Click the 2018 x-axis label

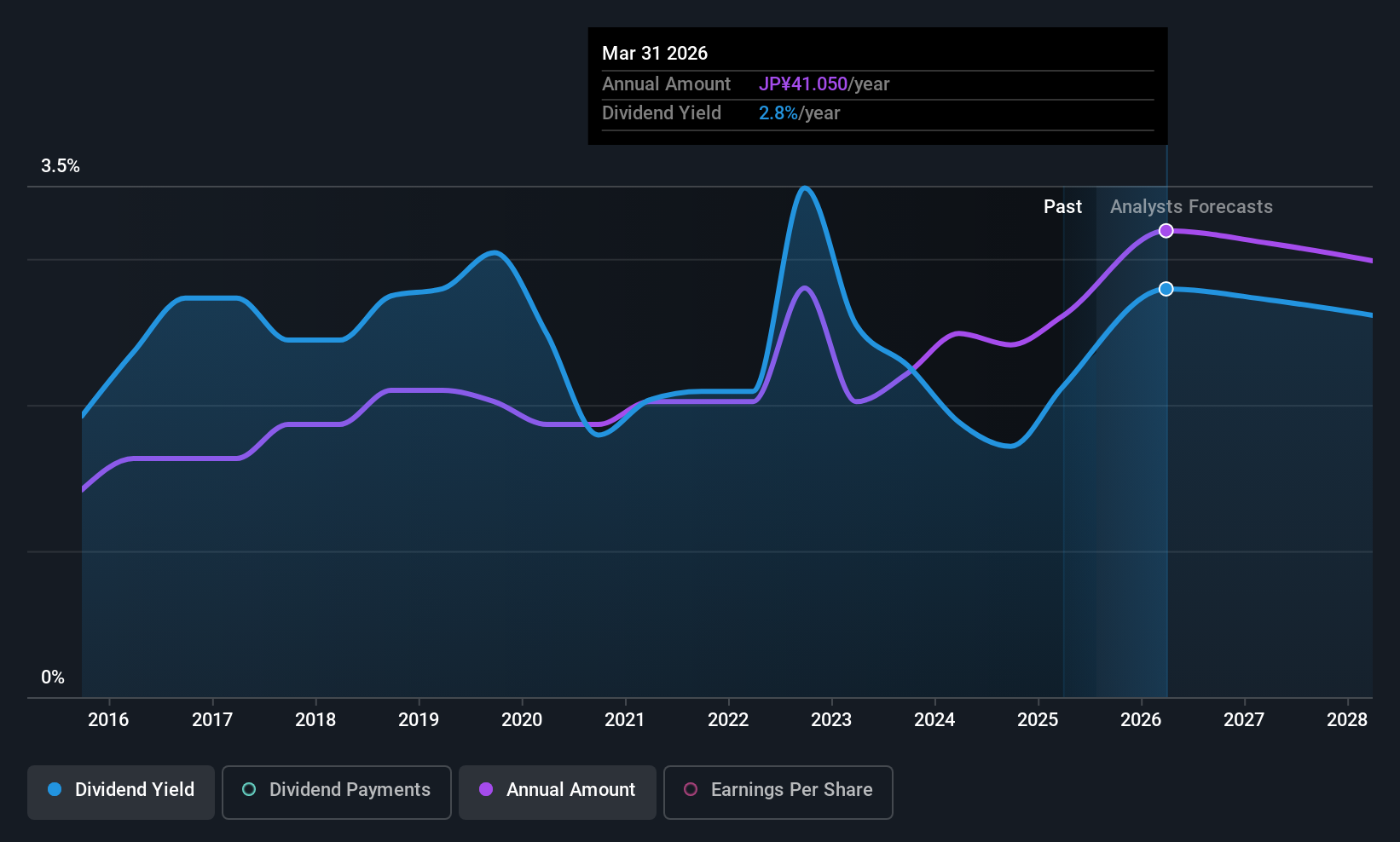(x=315, y=719)
